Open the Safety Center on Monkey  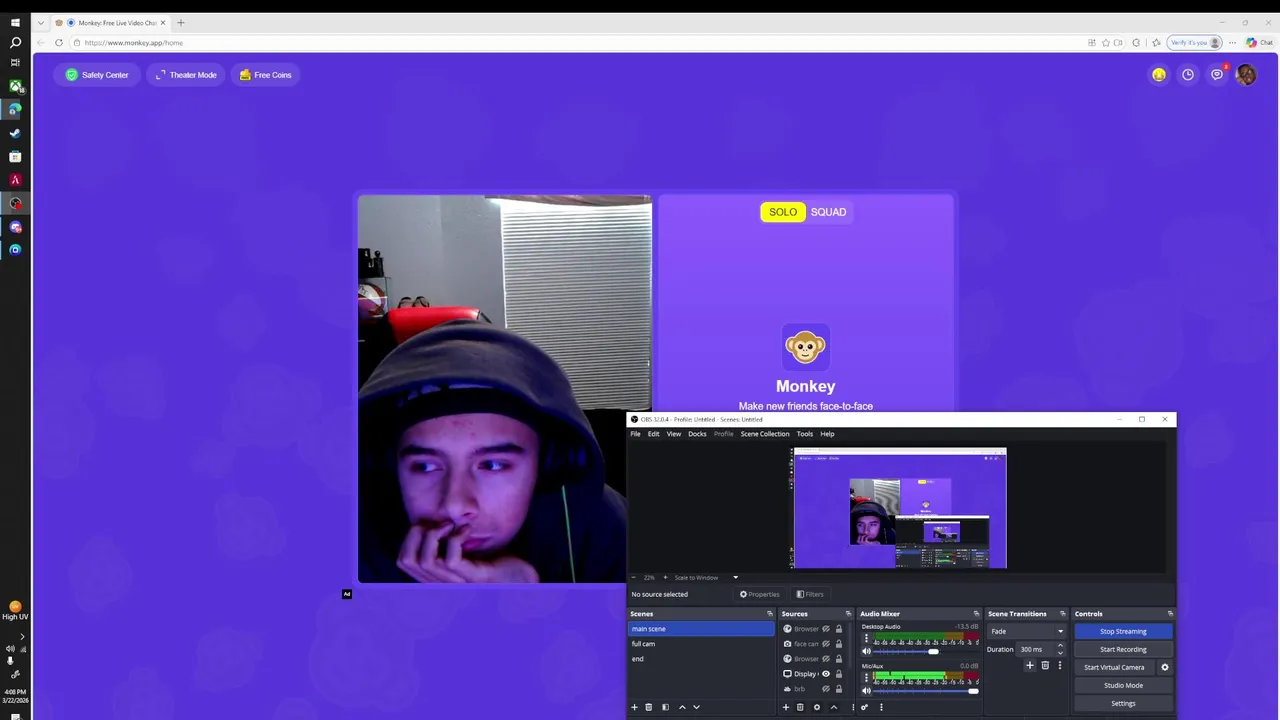point(98,75)
